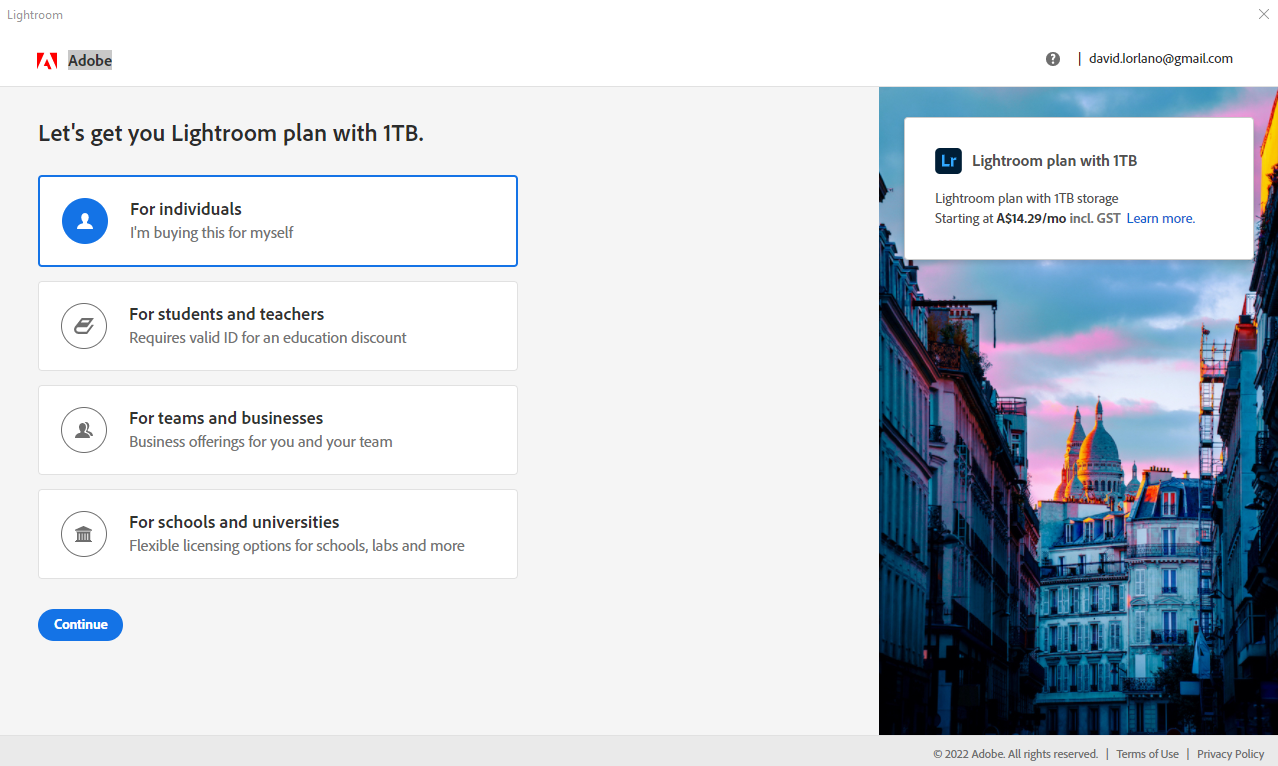Click the Adobe wordmark in the header

[90, 60]
